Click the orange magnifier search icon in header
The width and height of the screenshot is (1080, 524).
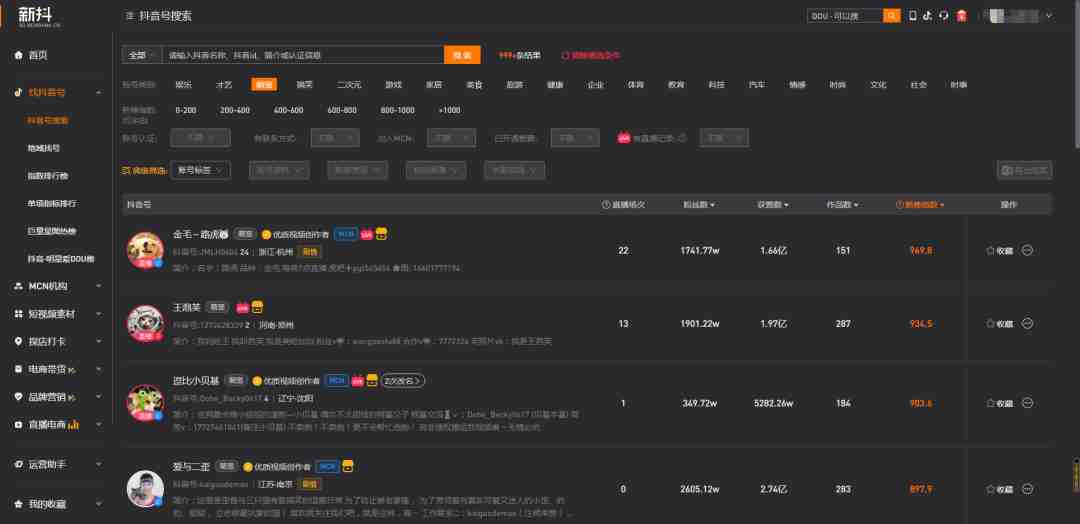[x=891, y=16]
